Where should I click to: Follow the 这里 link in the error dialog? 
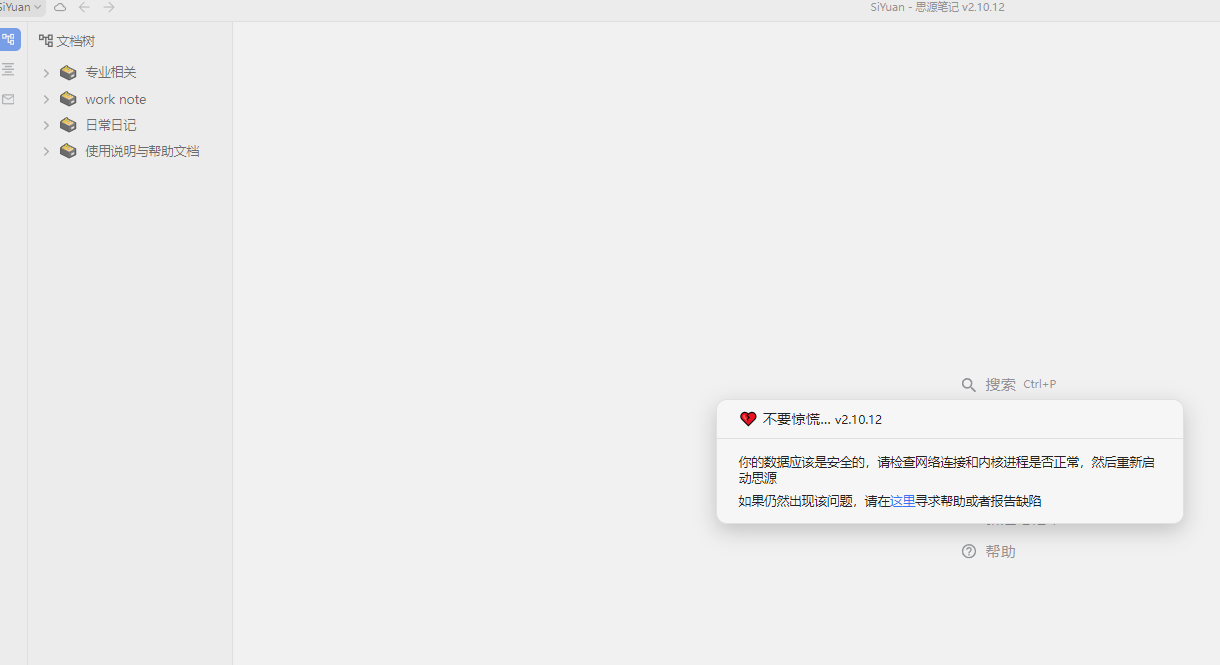[x=903, y=501]
